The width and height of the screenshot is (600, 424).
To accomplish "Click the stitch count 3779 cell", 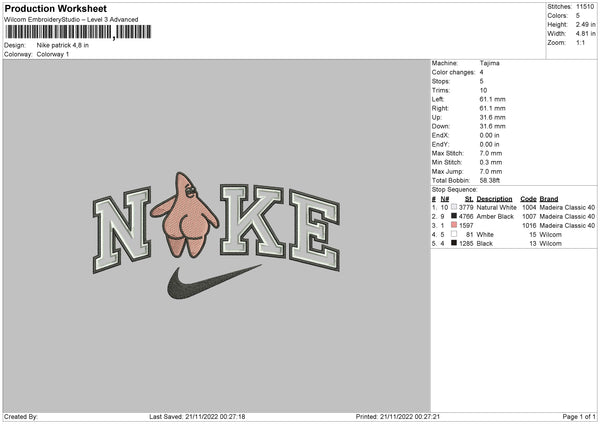I will pyautogui.click(x=466, y=207).
